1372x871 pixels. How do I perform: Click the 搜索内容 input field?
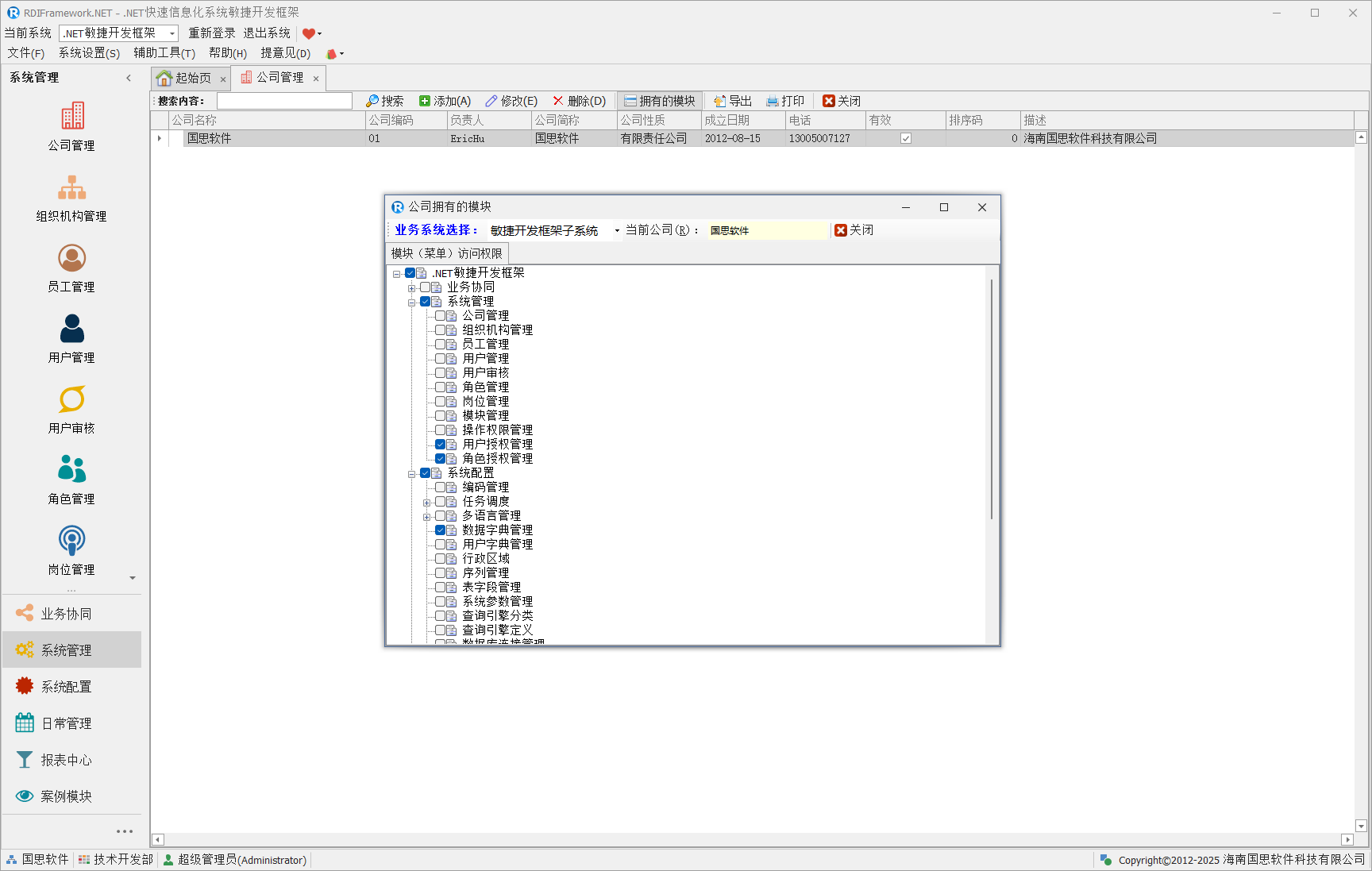(284, 101)
